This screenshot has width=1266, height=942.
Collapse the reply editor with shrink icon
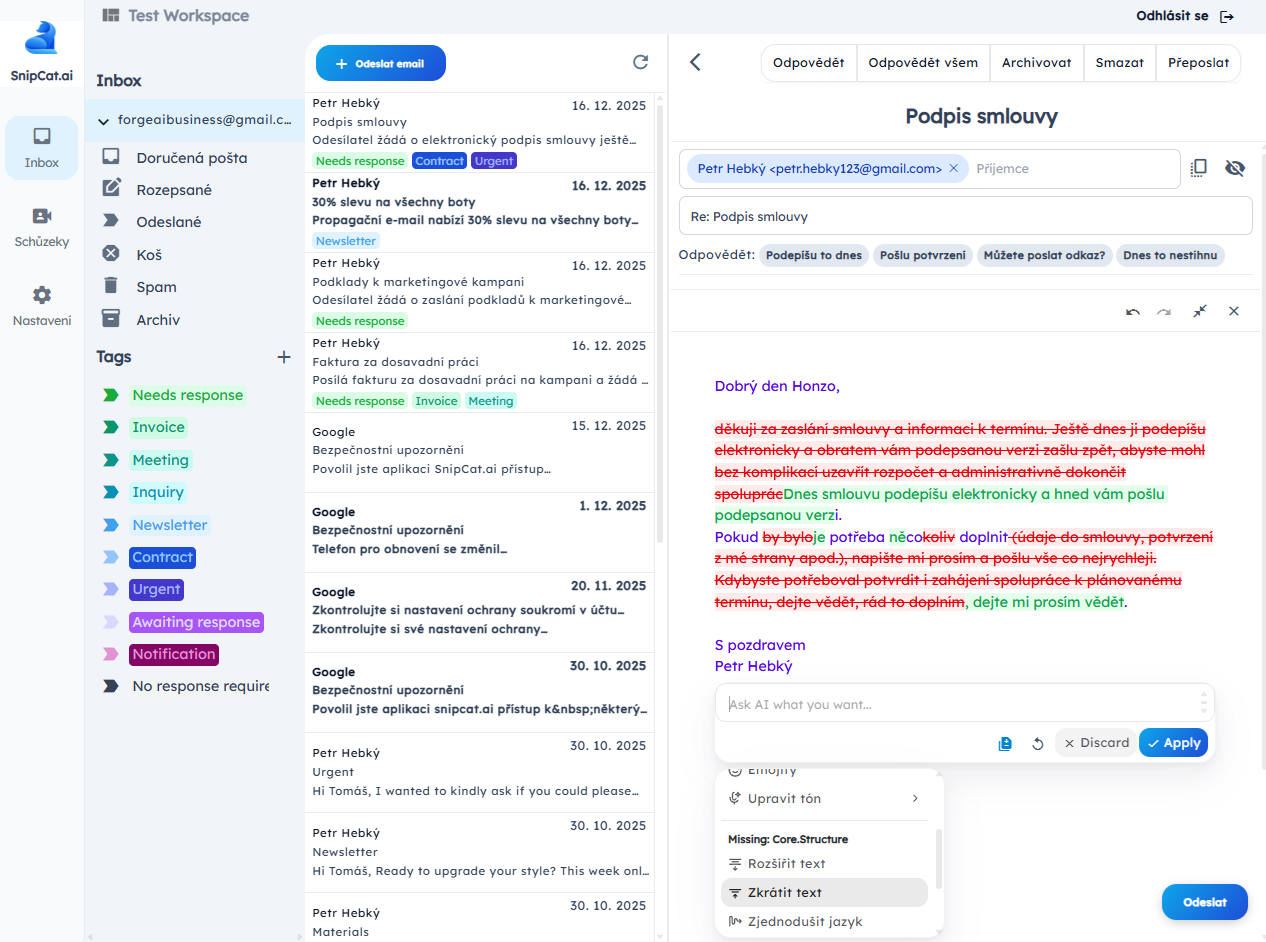coord(1199,311)
